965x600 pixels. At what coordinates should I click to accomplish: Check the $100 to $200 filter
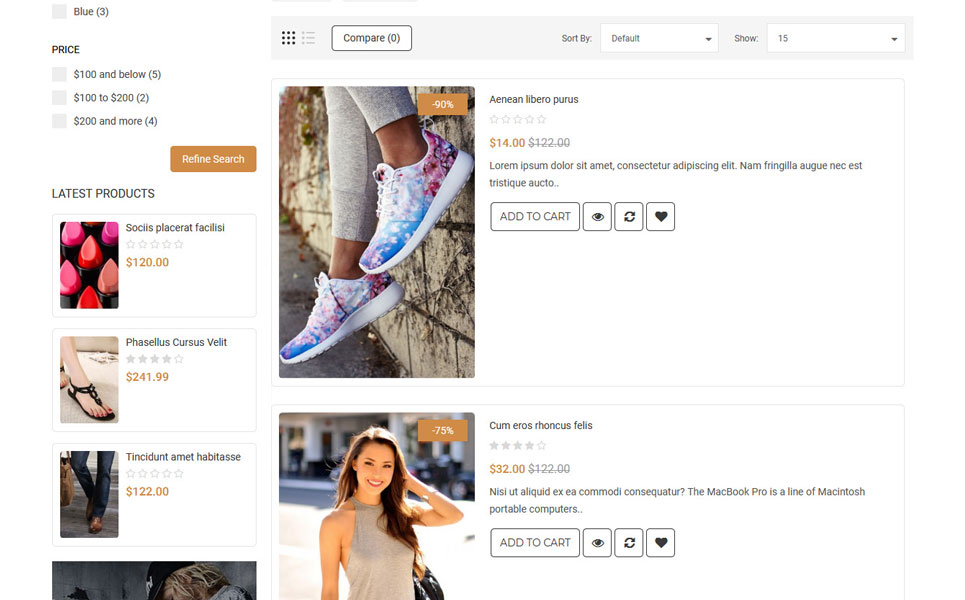pos(59,98)
